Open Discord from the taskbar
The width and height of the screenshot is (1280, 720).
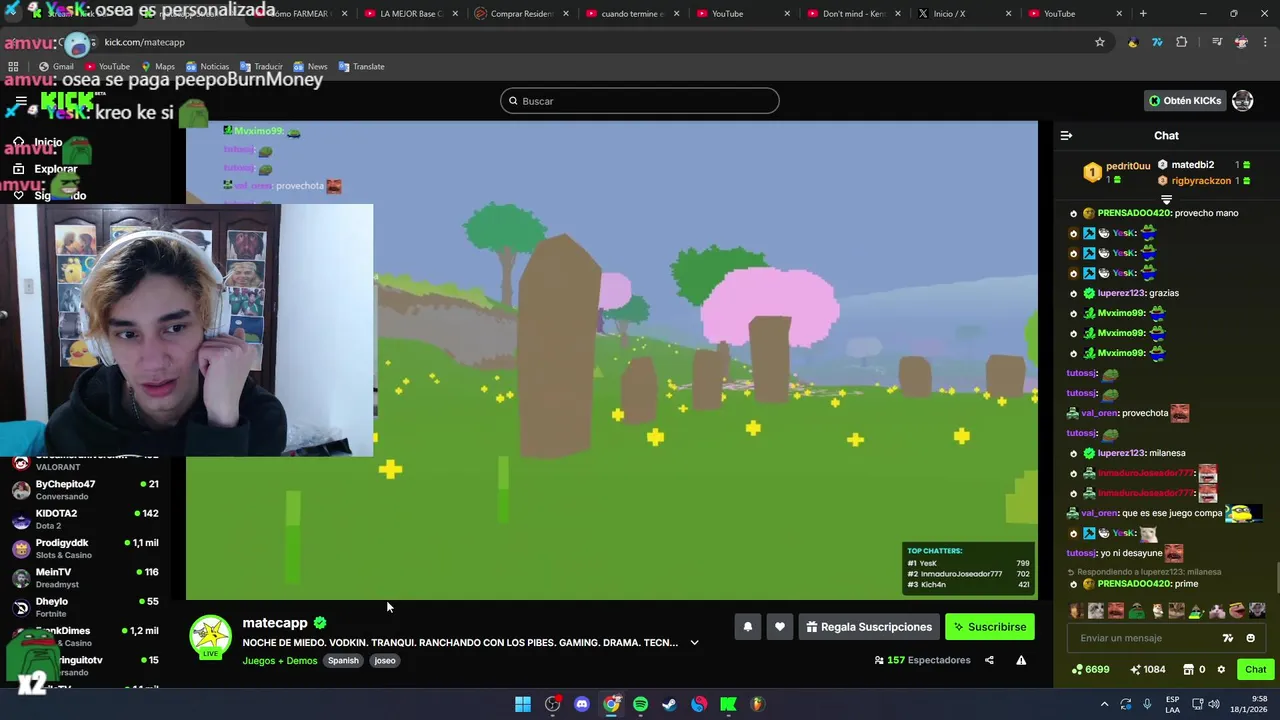582,704
